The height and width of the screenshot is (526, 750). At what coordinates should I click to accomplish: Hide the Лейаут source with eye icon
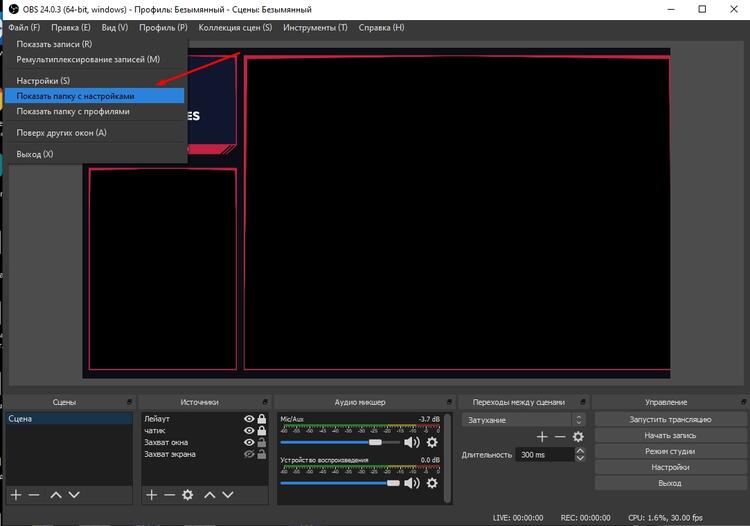click(249, 419)
